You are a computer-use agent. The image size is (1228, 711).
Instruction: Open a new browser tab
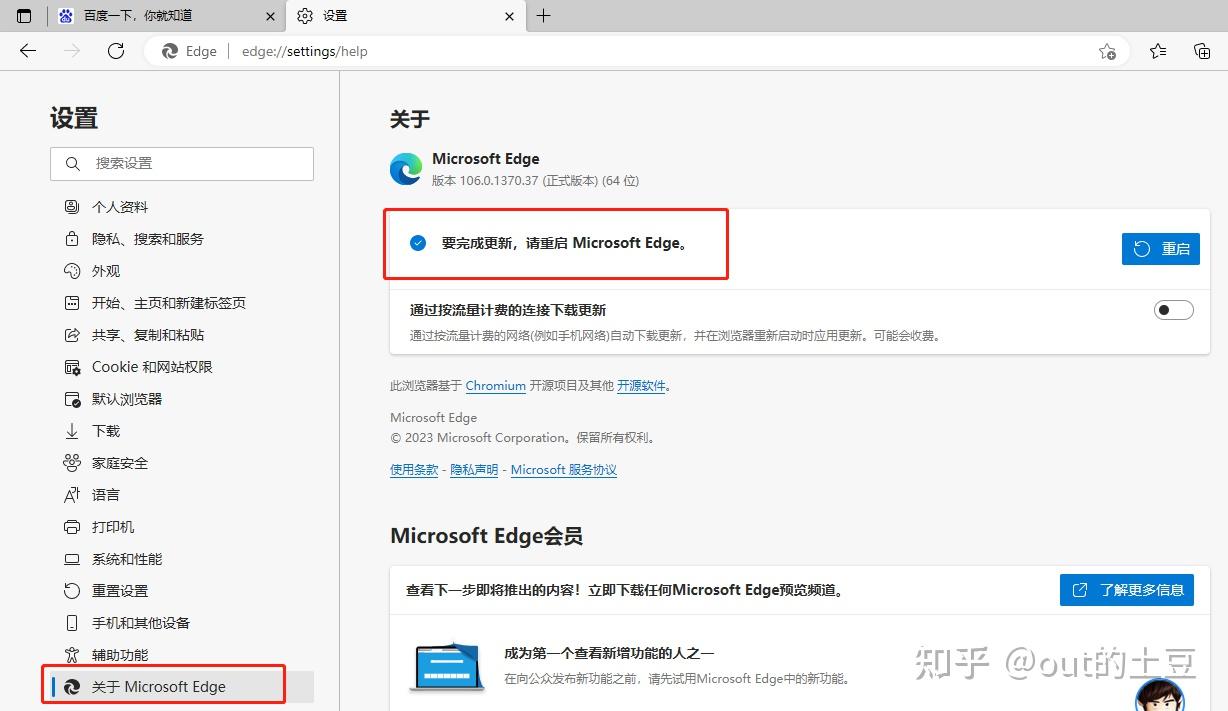[544, 16]
